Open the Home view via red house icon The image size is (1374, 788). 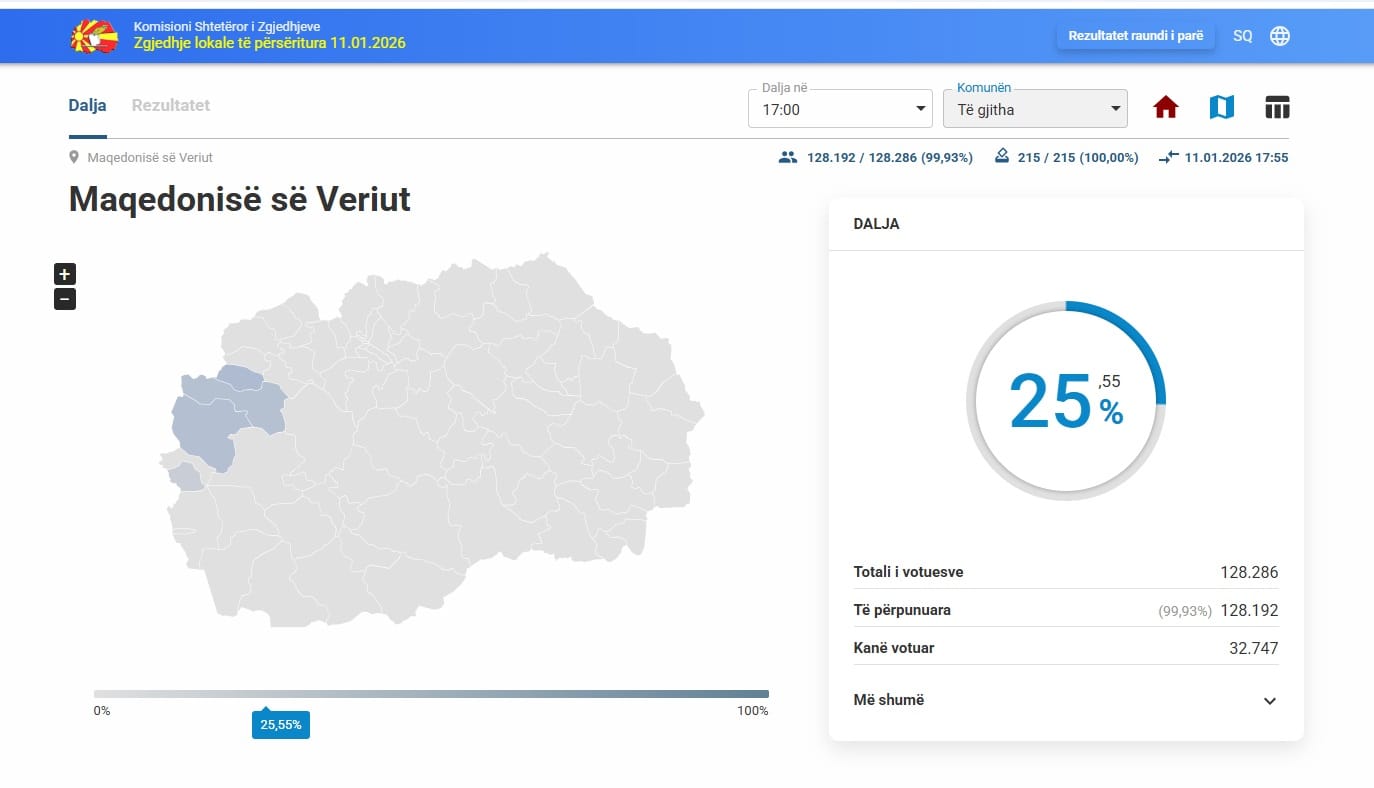point(1164,105)
